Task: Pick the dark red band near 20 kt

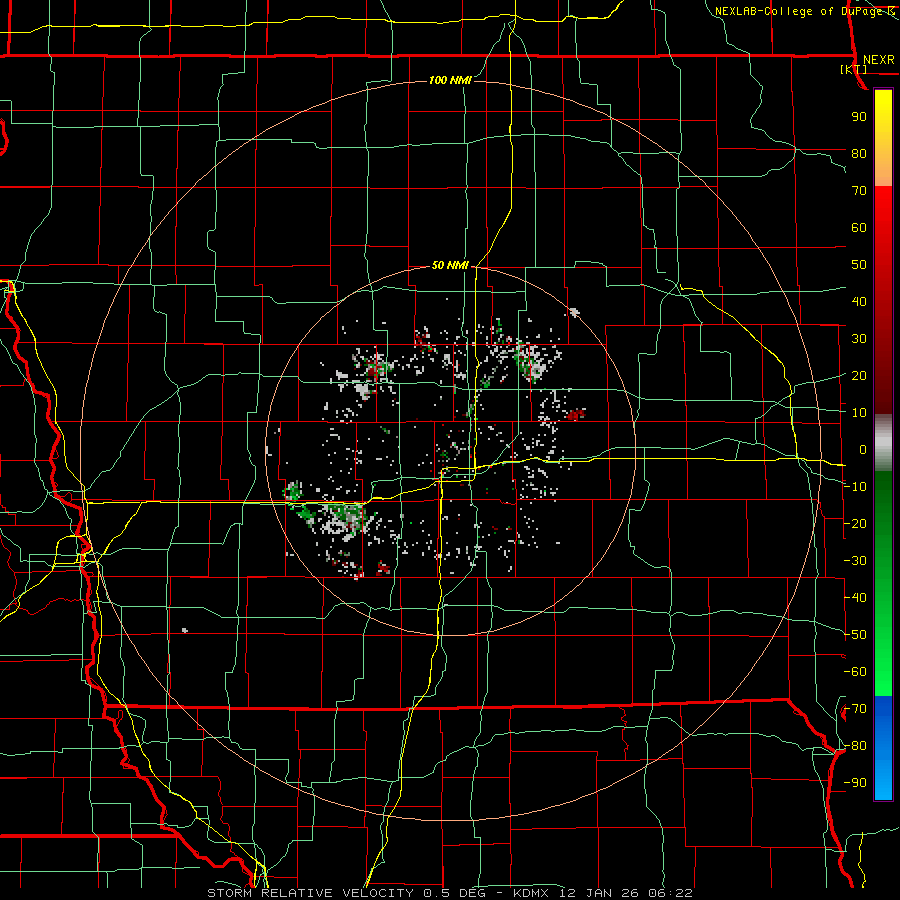Action: point(883,376)
